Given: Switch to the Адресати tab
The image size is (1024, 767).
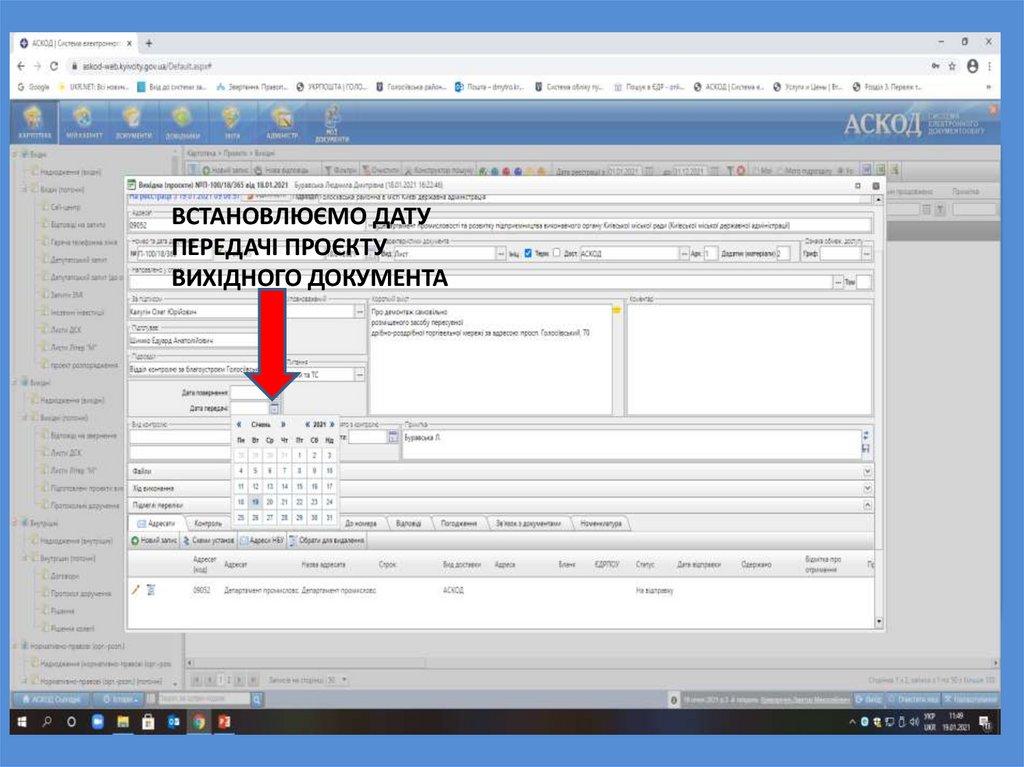Looking at the screenshot, I should [156, 523].
